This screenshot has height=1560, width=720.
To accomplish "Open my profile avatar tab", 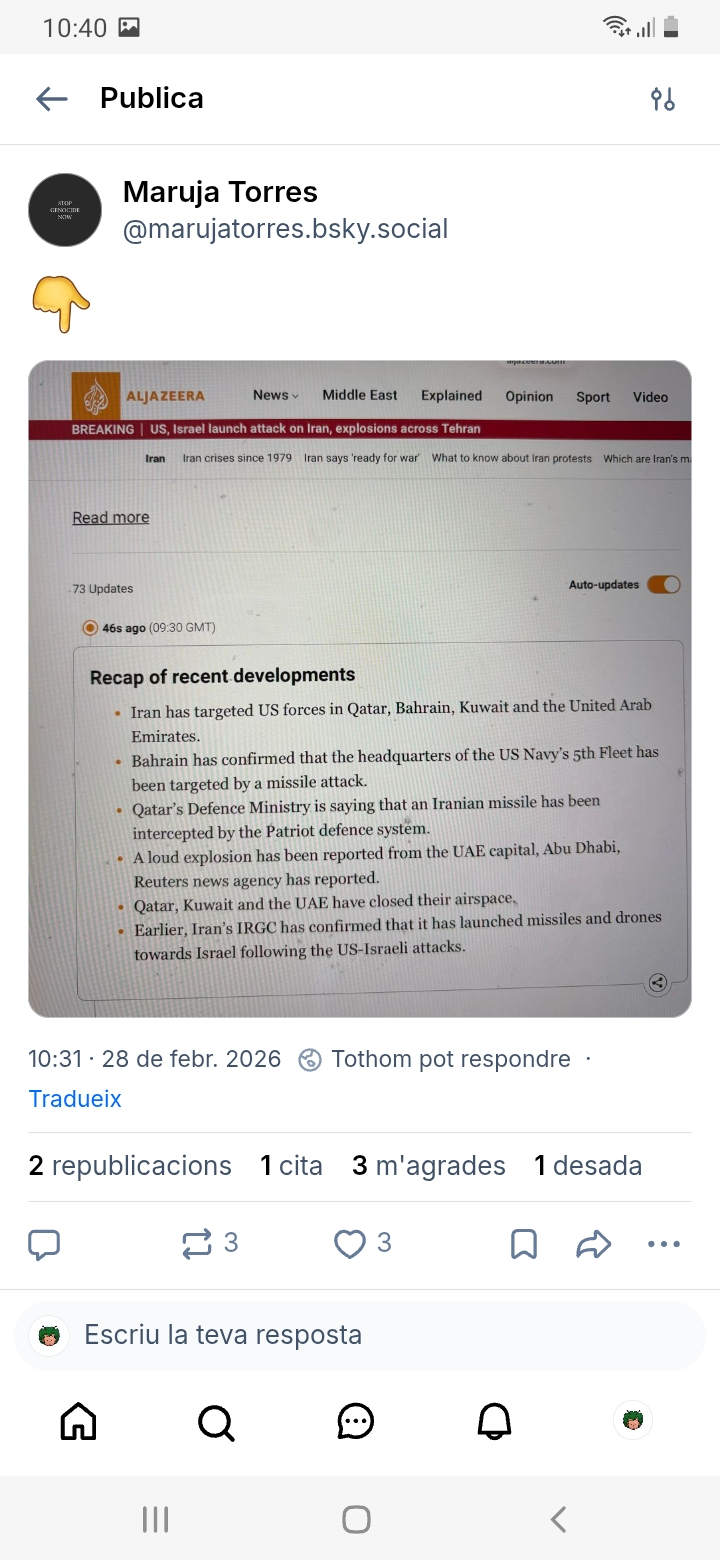I will pos(632,1420).
